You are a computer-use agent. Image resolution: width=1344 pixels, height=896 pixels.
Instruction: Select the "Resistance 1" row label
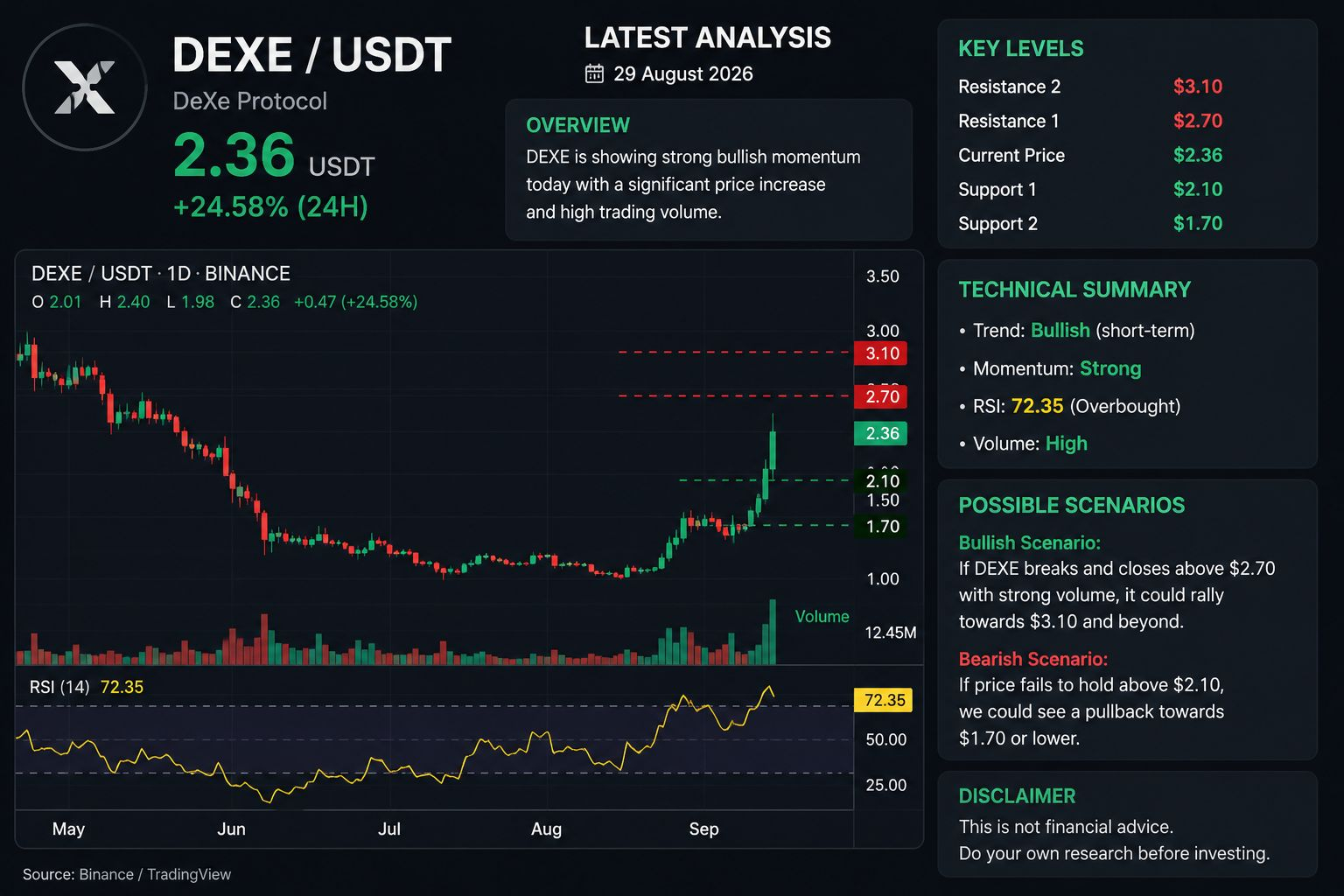1009,121
